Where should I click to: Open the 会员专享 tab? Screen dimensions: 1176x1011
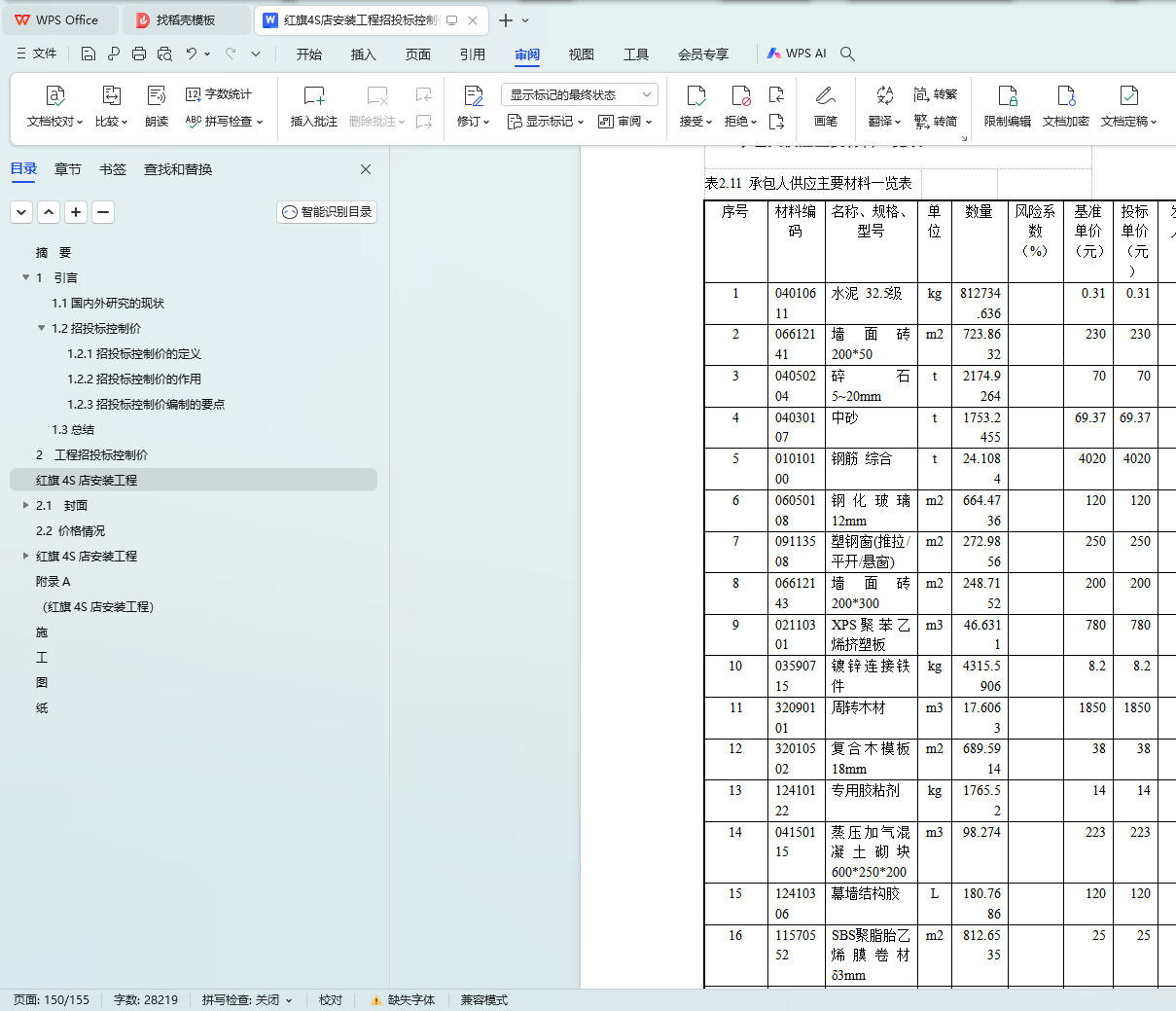coord(703,54)
